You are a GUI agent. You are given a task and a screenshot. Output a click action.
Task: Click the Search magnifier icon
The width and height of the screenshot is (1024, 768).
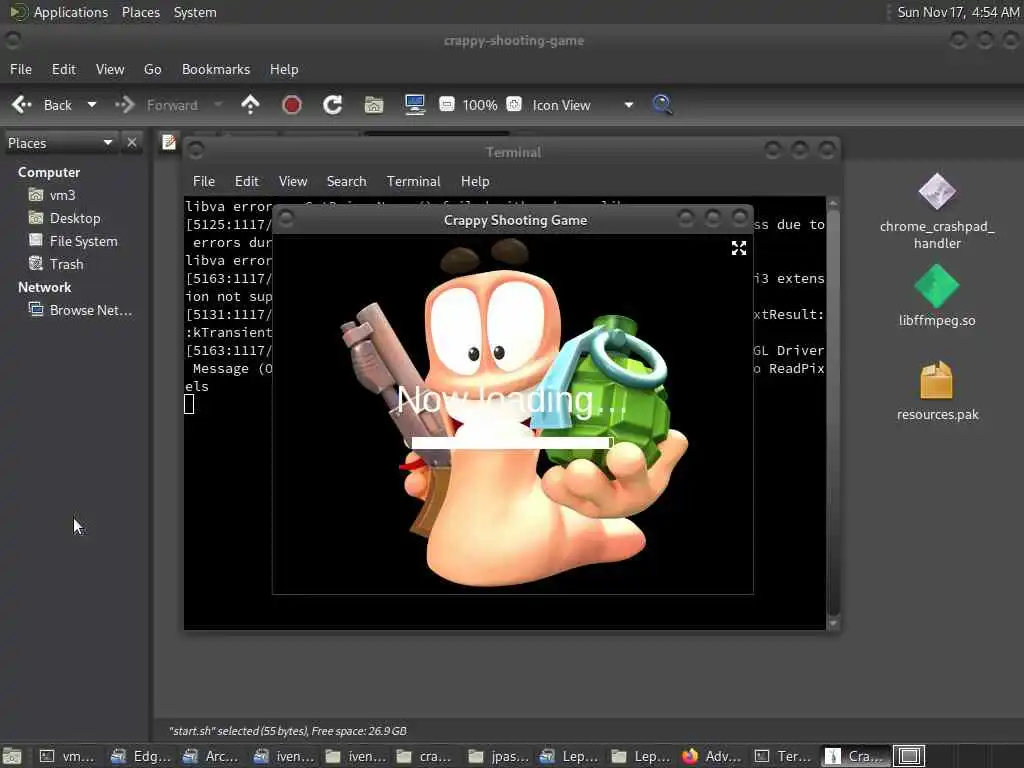click(x=662, y=104)
